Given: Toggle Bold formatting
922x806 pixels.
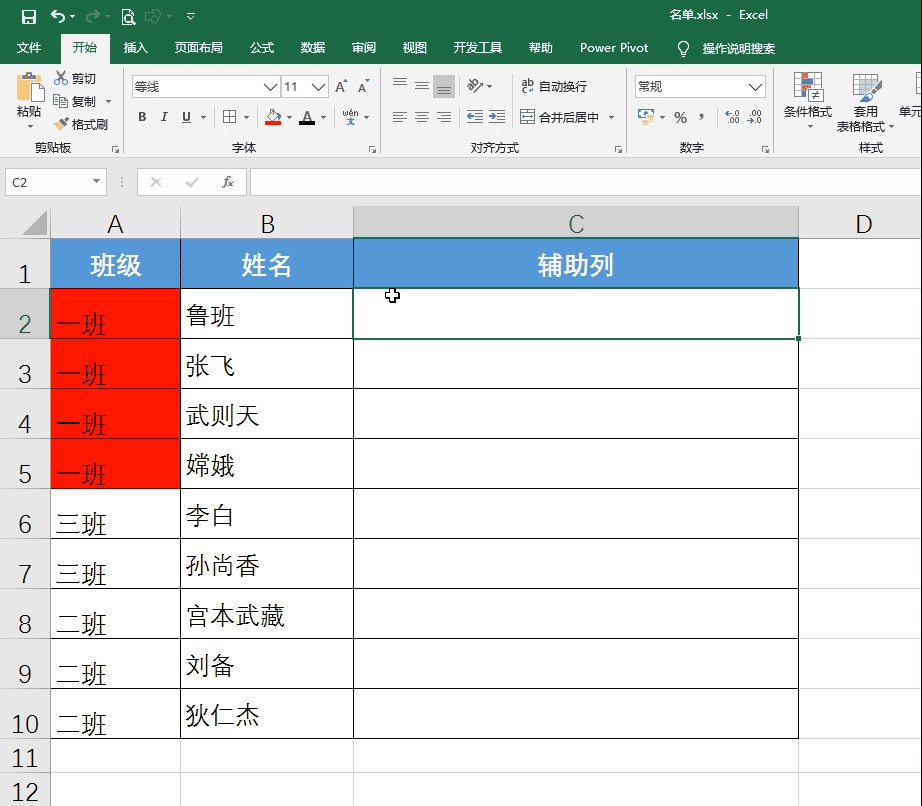Looking at the screenshot, I should point(141,117).
